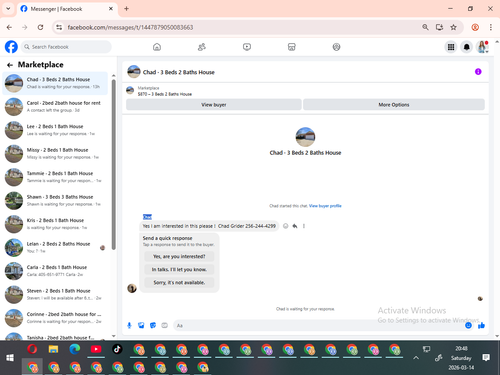Reload the page with browser refresh
The width and height of the screenshot is (500, 375).
[40, 27]
